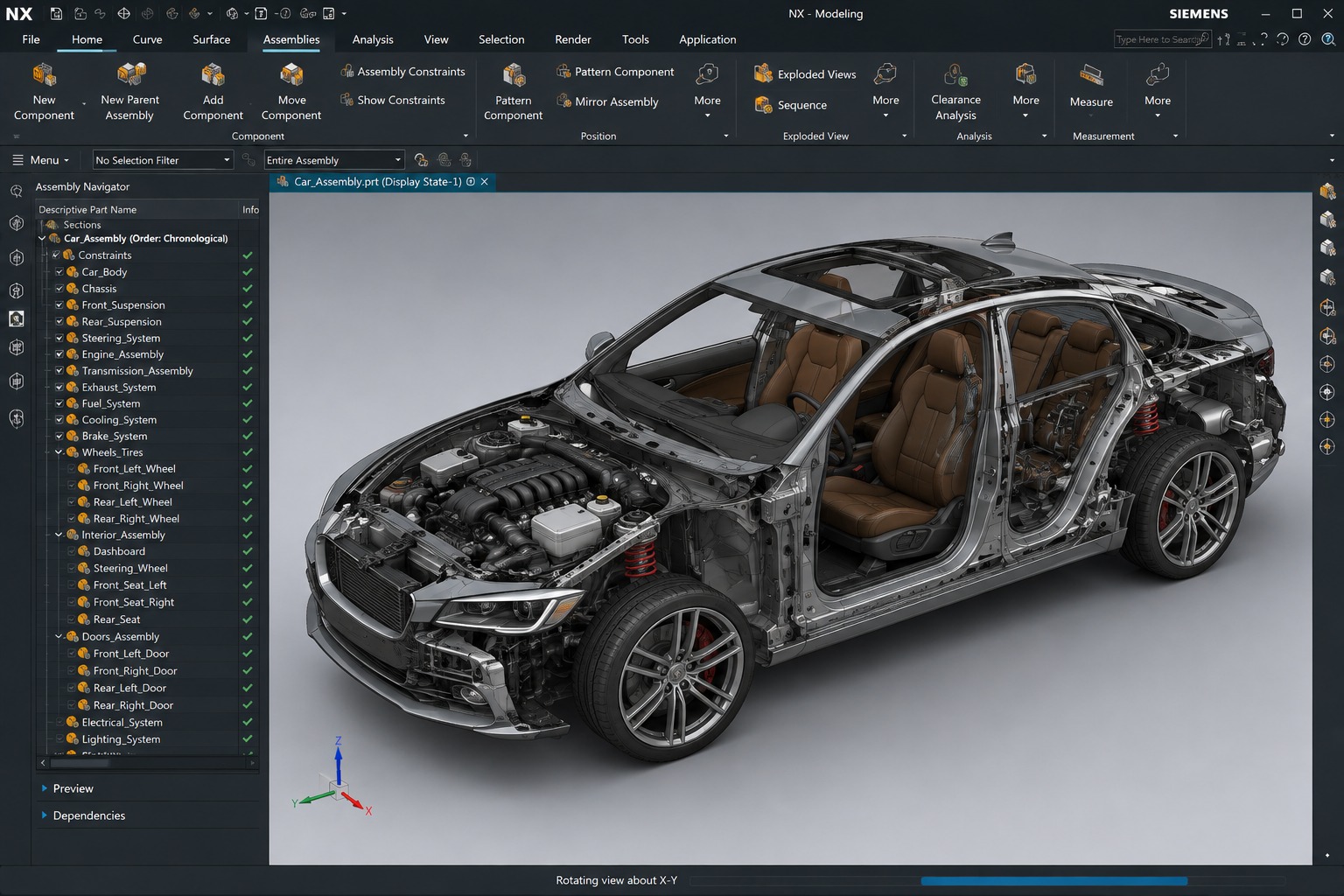The image size is (1344, 896).
Task: Expand the Preview panel
Action: [45, 788]
